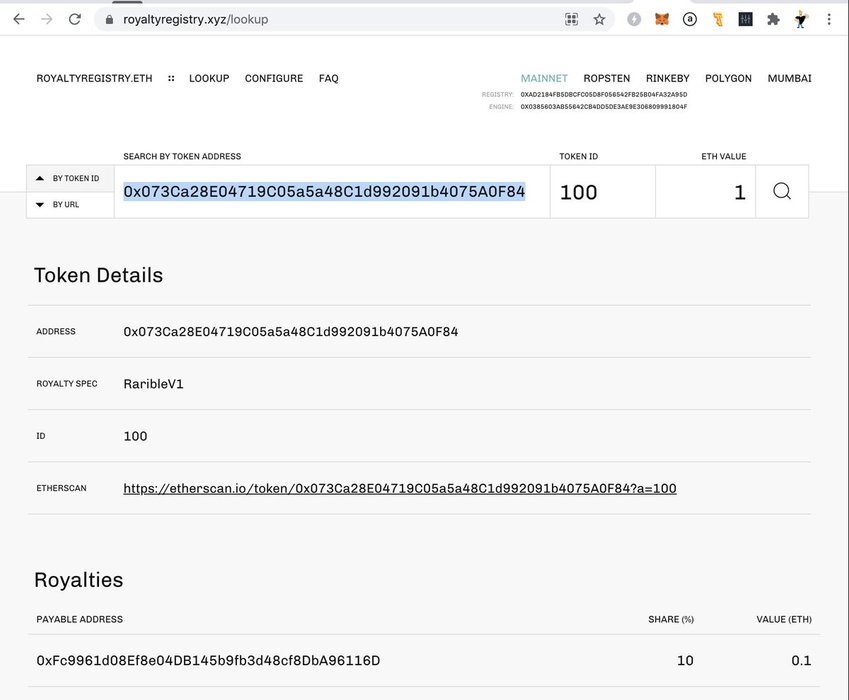Open the MetaMask fox extension
Image resolution: width=849 pixels, height=700 pixels.
tap(662, 19)
